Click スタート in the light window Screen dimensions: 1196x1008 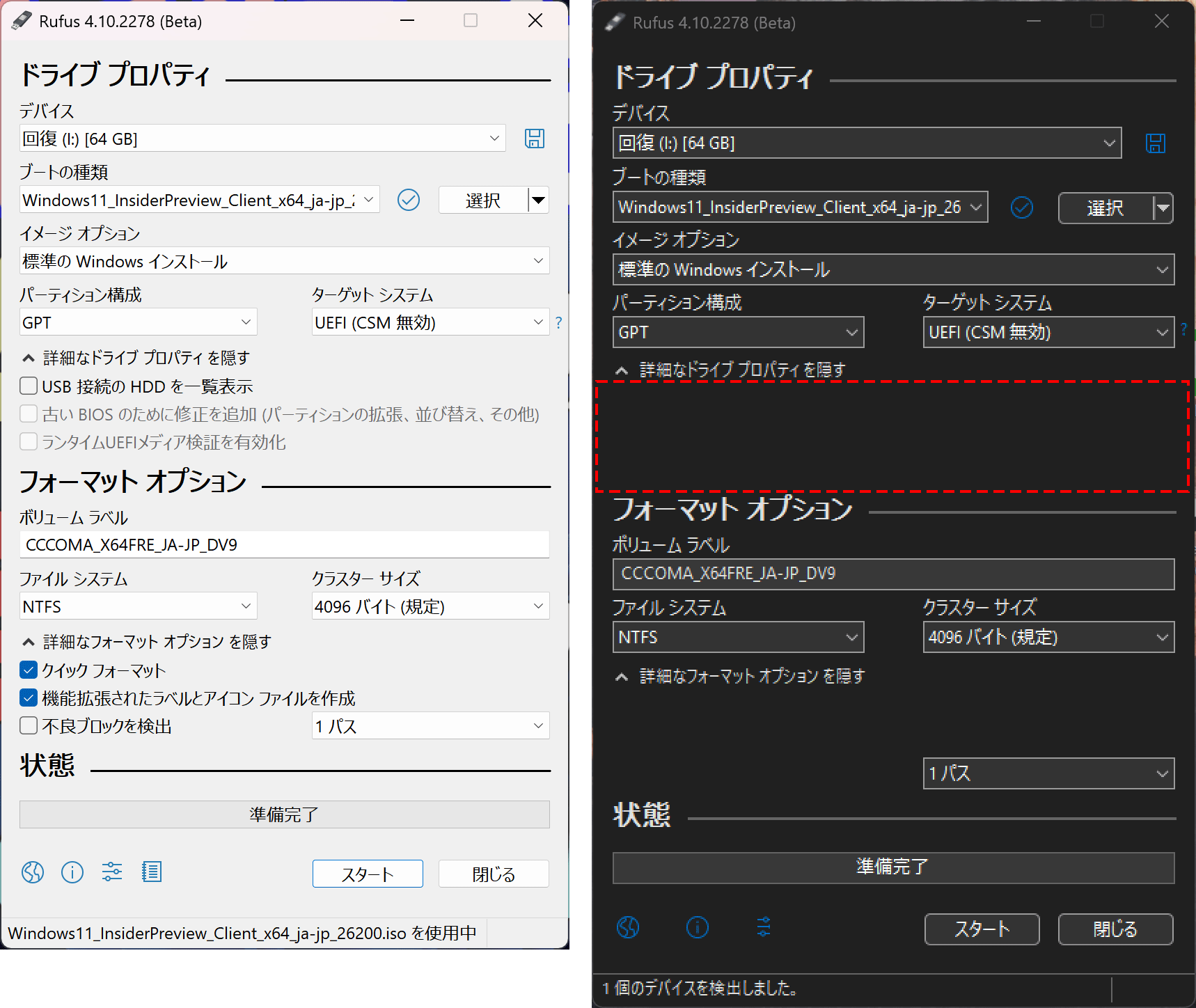click(x=368, y=874)
